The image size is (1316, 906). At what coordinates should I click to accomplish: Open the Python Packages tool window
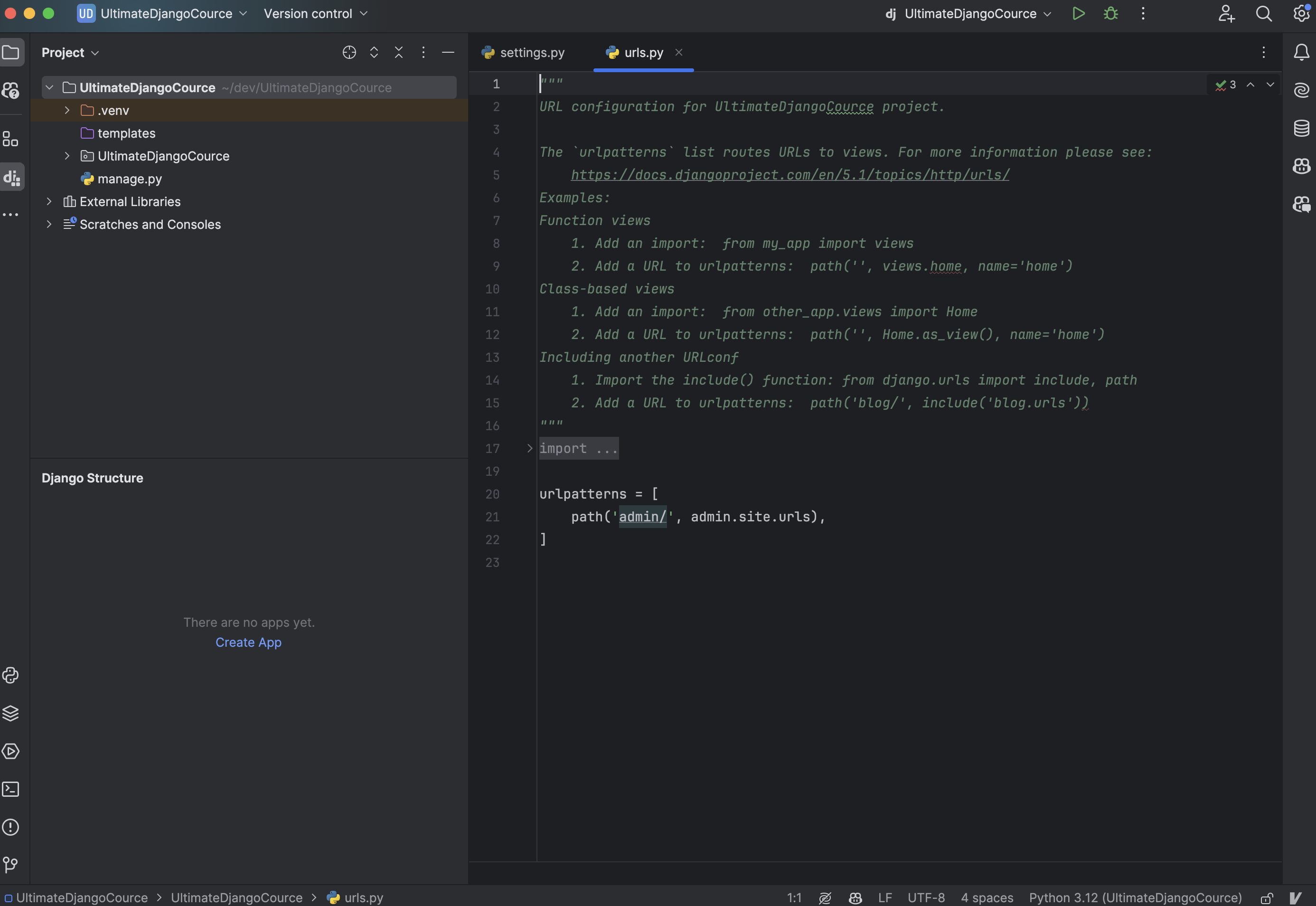pyautogui.click(x=11, y=713)
